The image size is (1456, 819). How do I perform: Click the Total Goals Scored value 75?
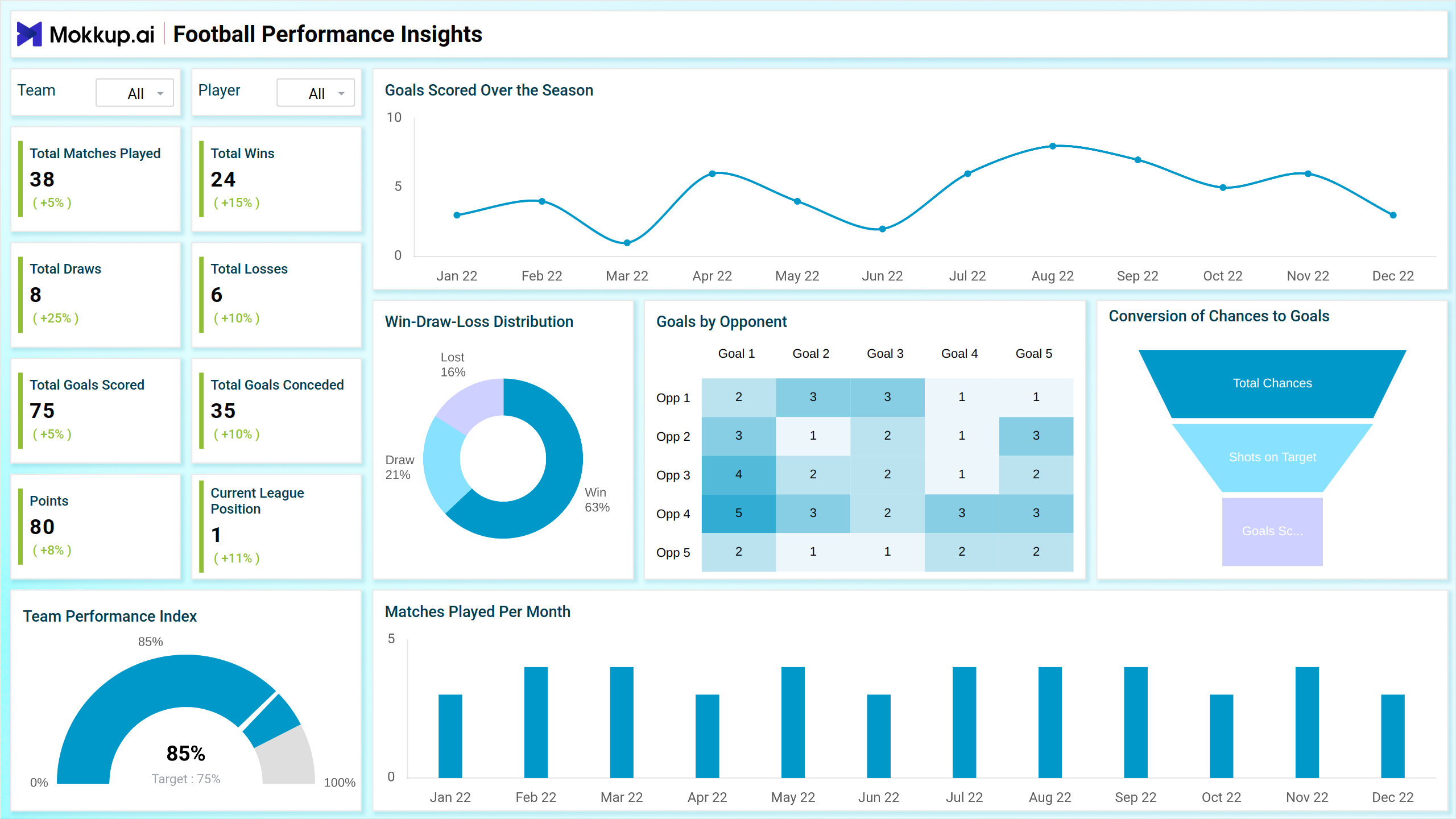click(42, 411)
